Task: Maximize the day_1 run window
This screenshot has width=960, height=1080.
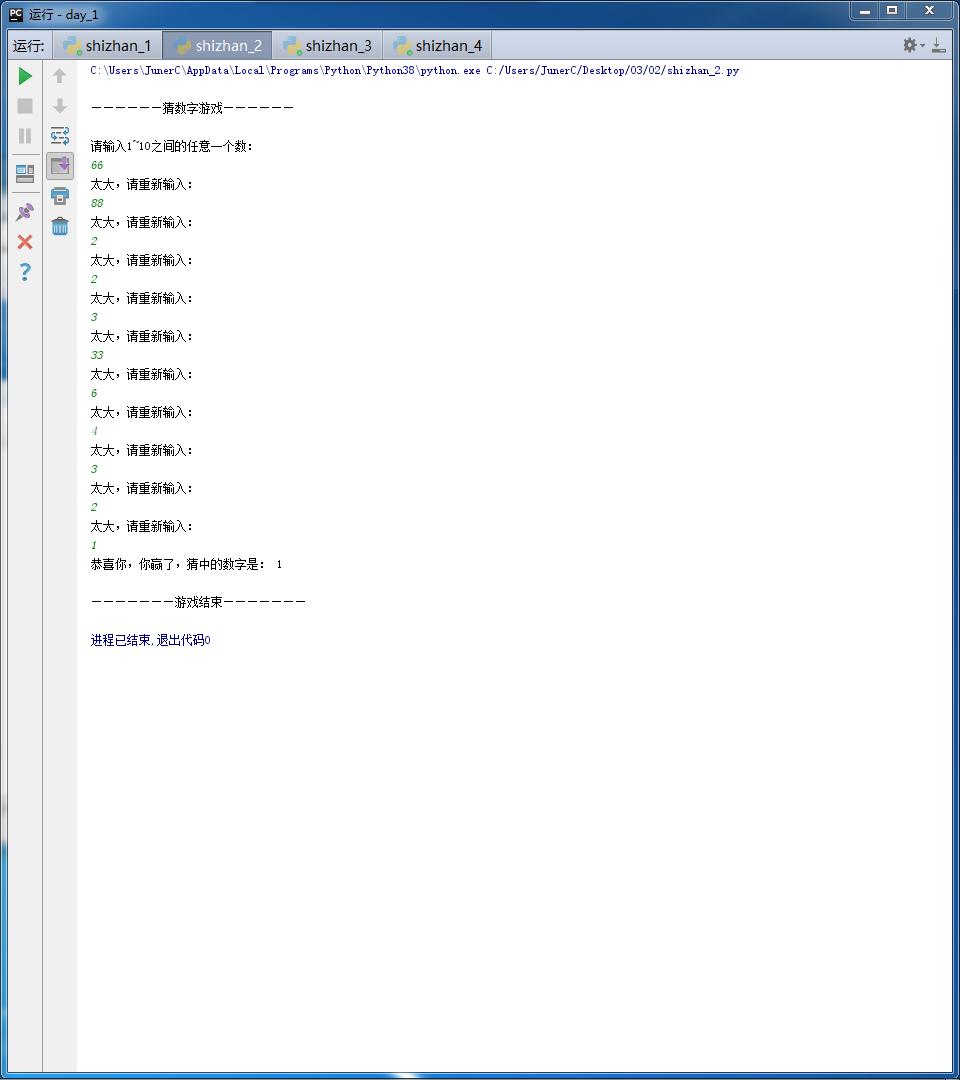Action: [892, 10]
